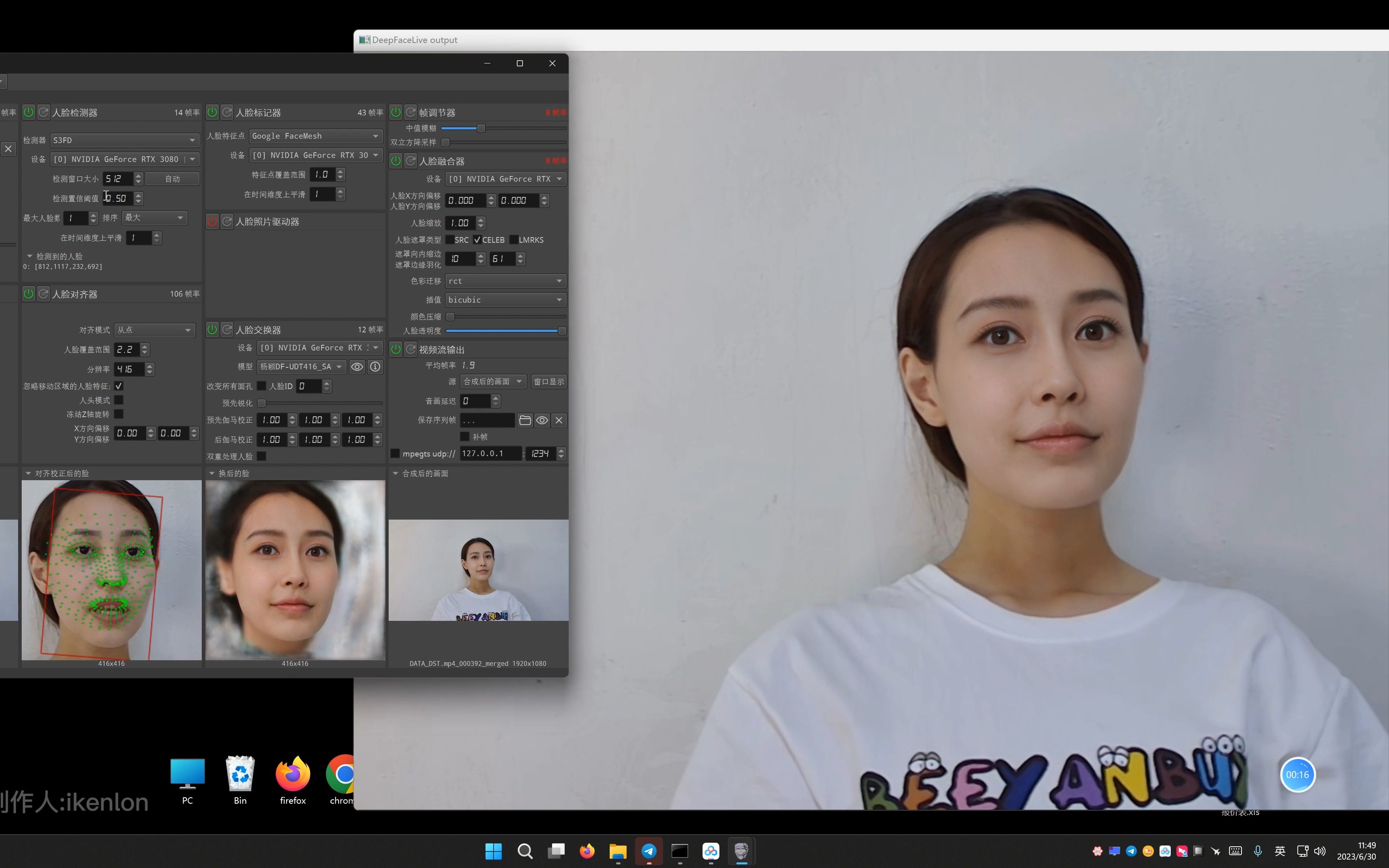Enable SRC mask type checkbox
Viewport: 1389px width, 868px height.
tap(450, 240)
